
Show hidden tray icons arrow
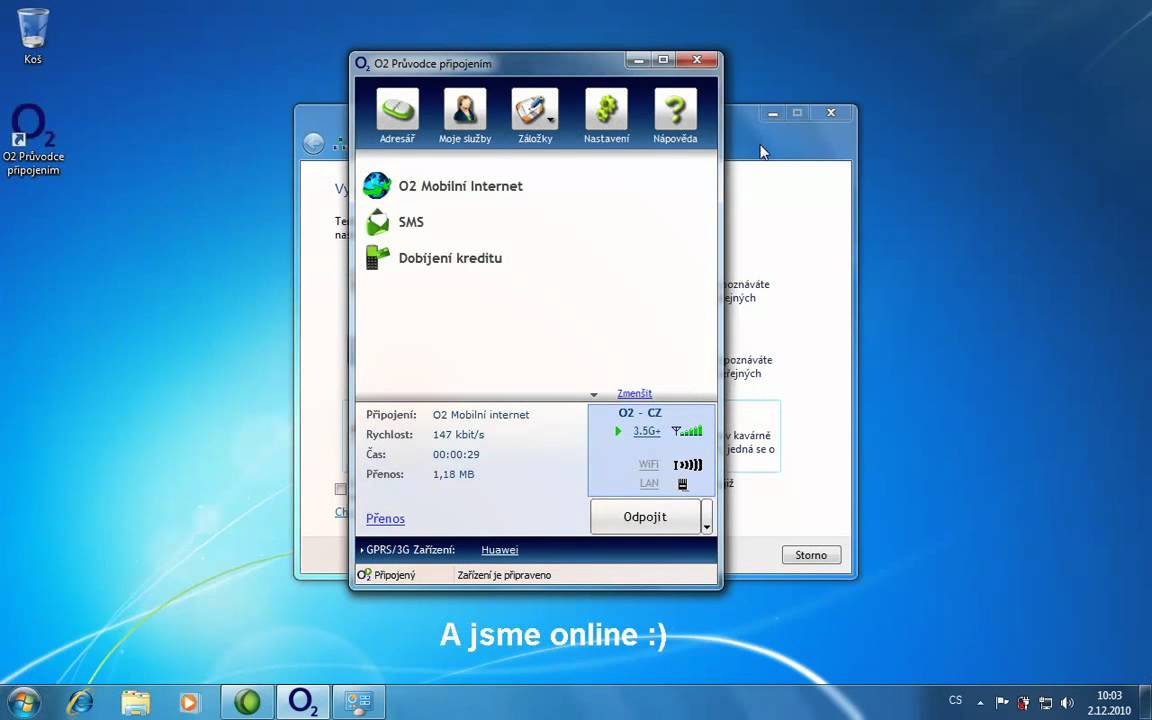click(x=980, y=703)
